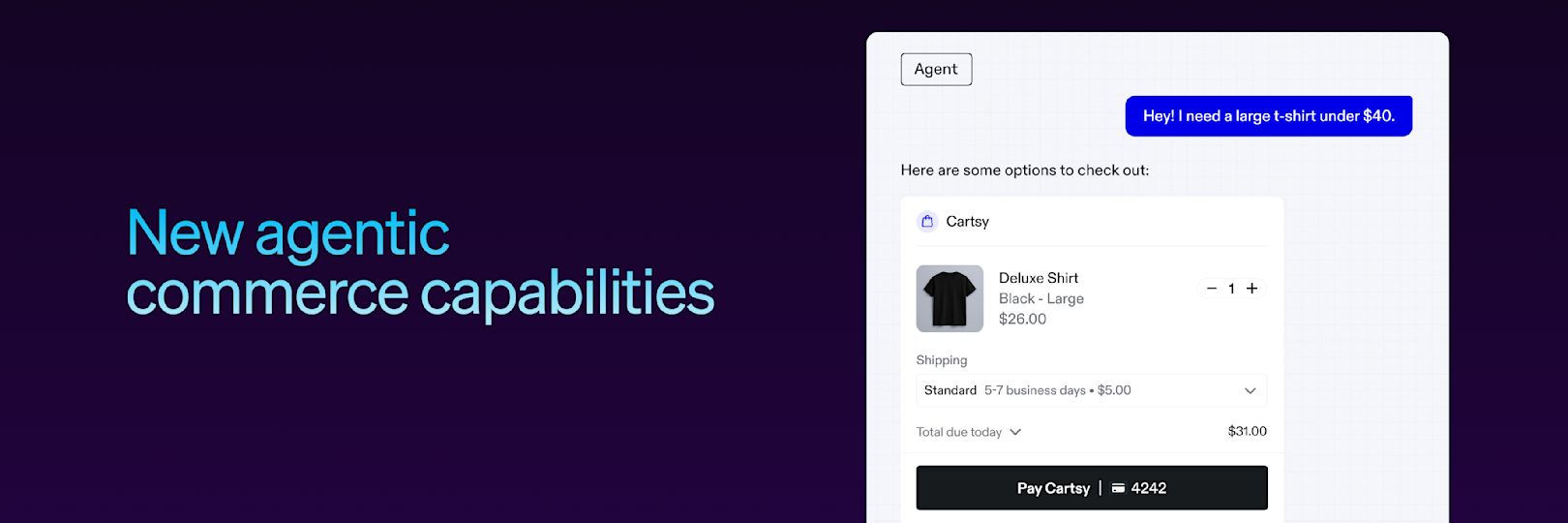
Task: Expand the Total due today chevron
Action: 1015,432
